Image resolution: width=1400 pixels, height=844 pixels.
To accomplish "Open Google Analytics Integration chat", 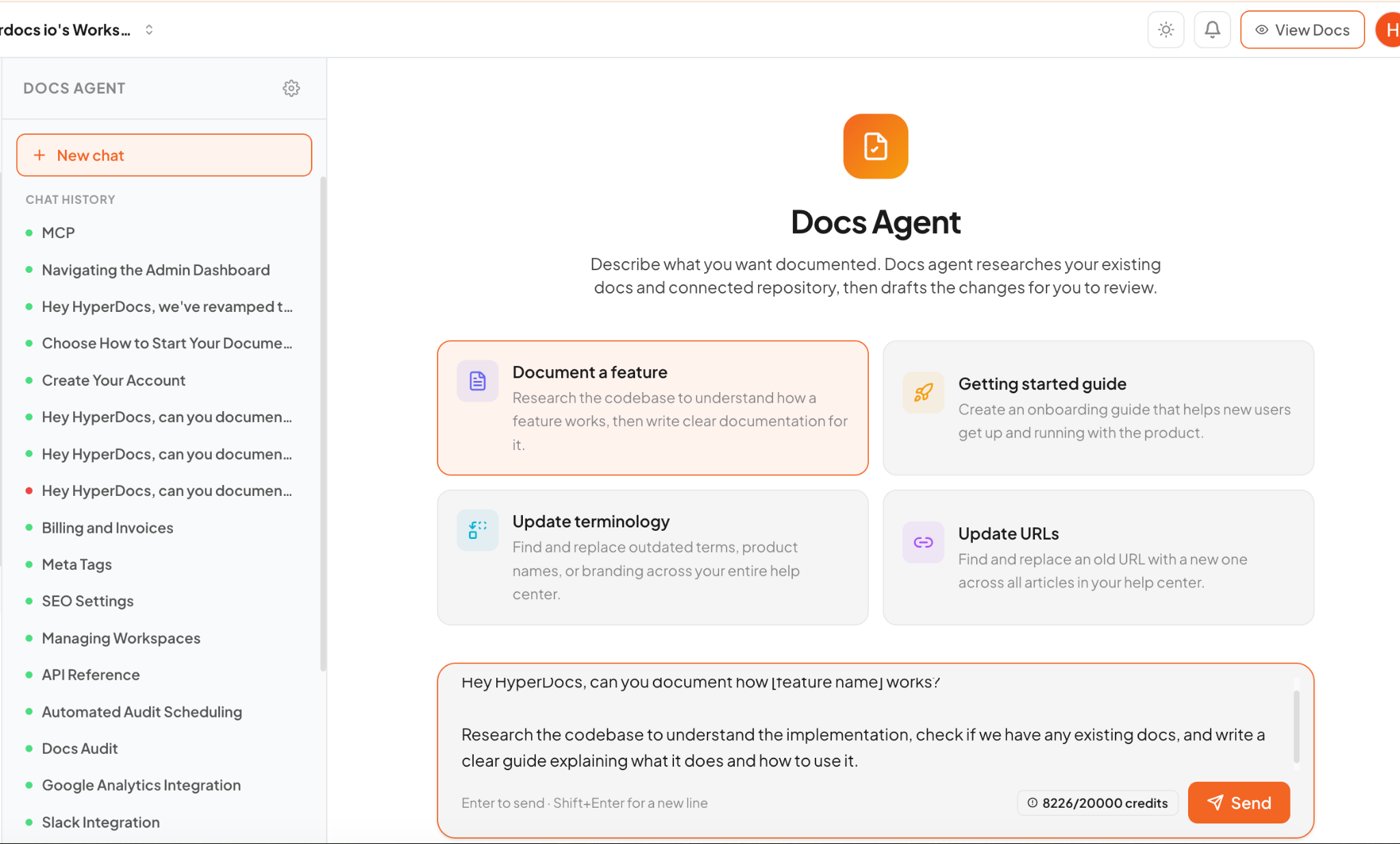I will (x=141, y=785).
